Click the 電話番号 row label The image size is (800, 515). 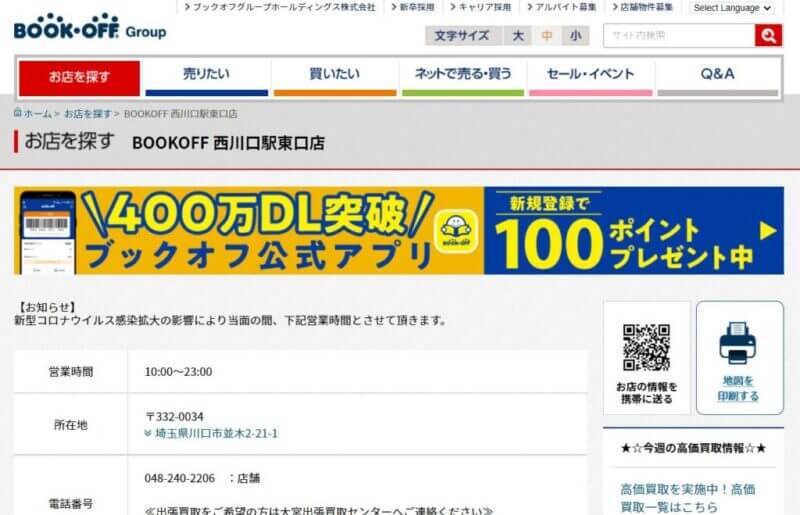[71, 504]
